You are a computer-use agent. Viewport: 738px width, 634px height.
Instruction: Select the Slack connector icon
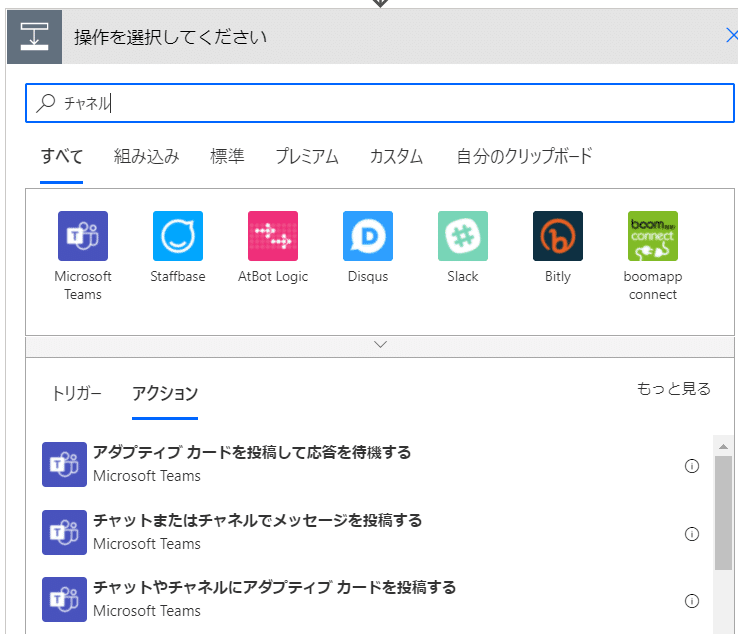pos(463,236)
